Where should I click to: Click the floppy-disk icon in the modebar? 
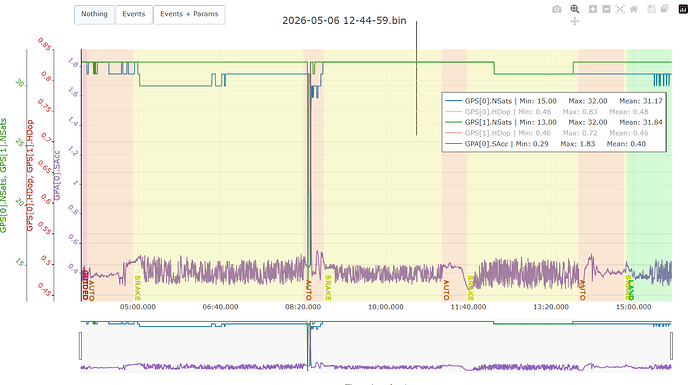tap(652, 9)
